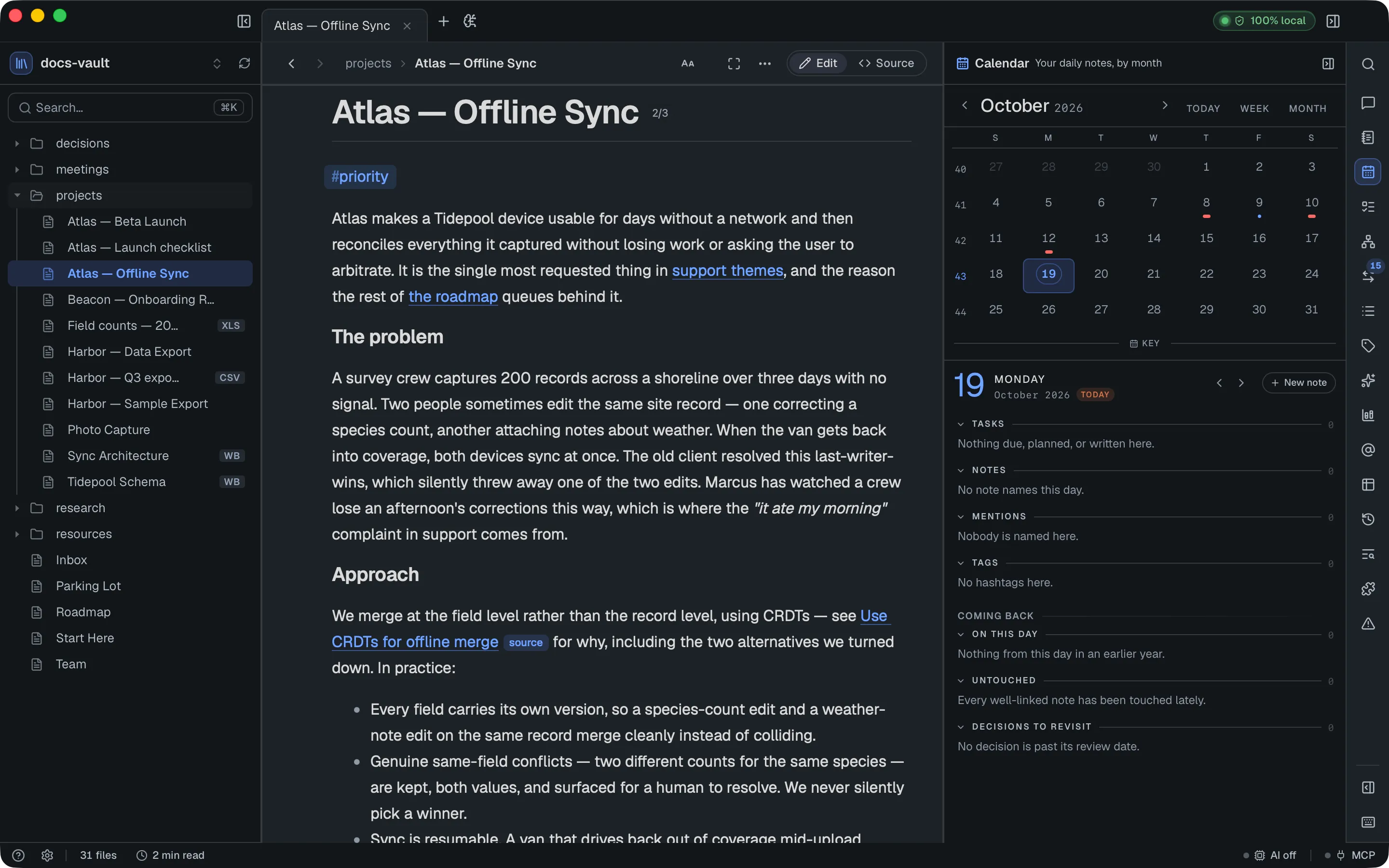Switch calendar to WEEK view

[1254, 108]
